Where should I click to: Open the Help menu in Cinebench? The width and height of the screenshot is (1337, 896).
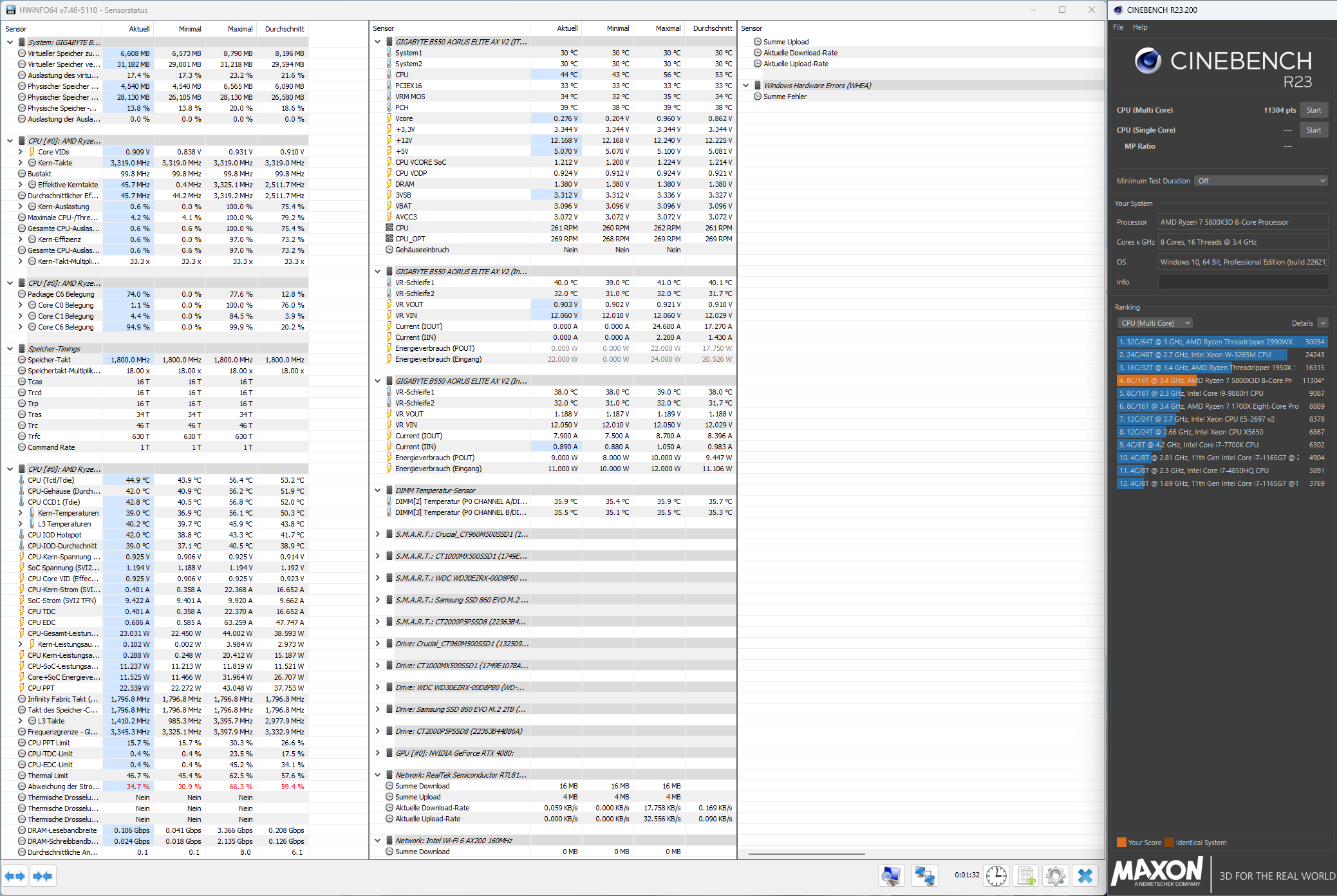click(x=1140, y=27)
